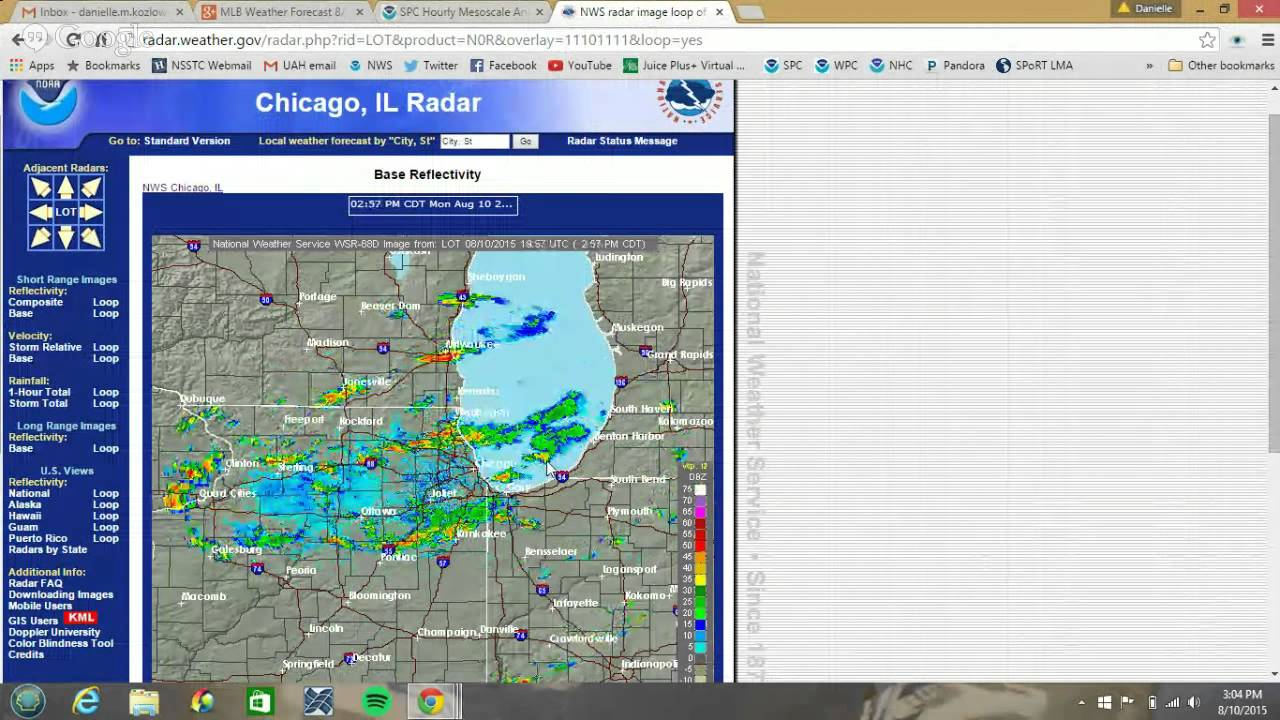The width and height of the screenshot is (1280, 720).
Task: Show hidden system tray icons
Action: [1082, 702]
